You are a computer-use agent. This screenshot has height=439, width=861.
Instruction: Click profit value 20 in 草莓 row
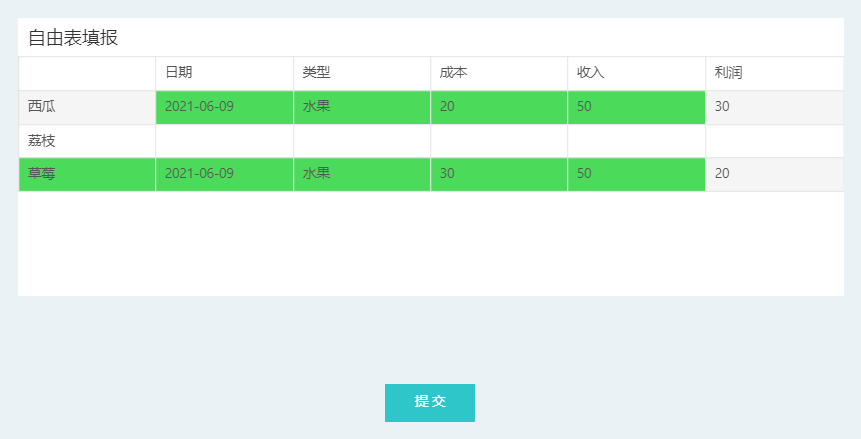[x=774, y=174]
